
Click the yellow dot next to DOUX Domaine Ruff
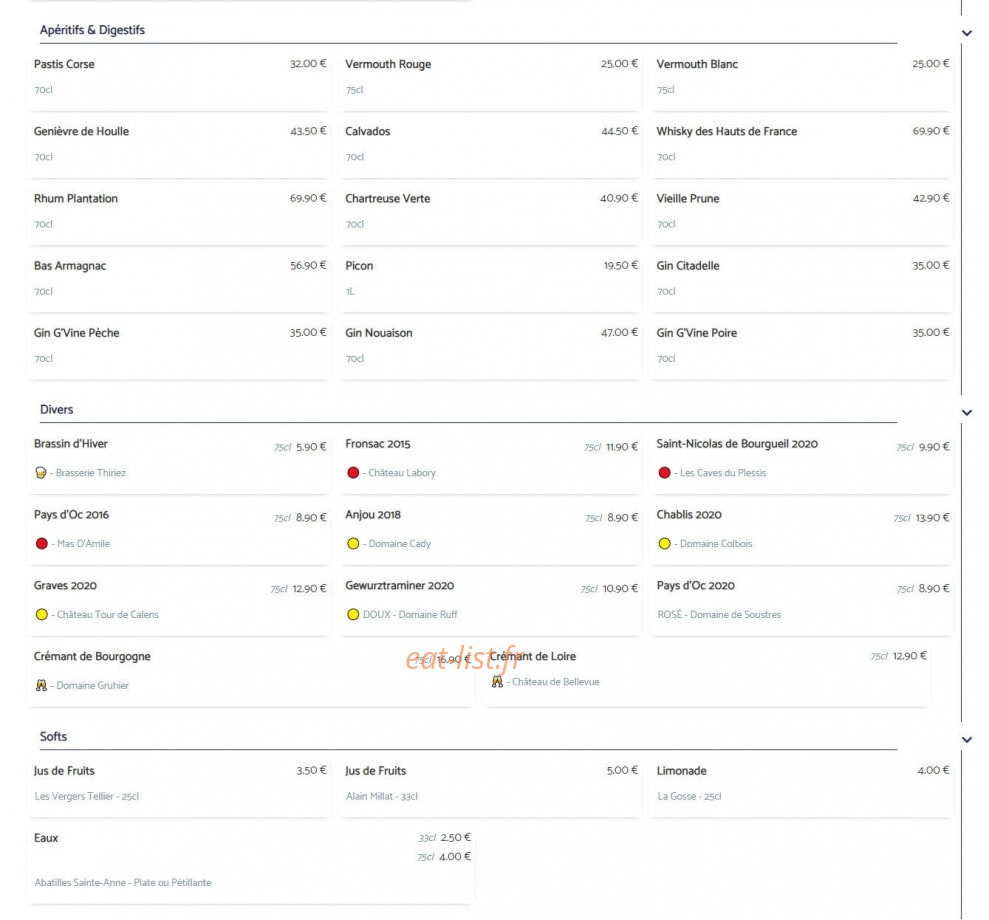[x=353, y=614]
